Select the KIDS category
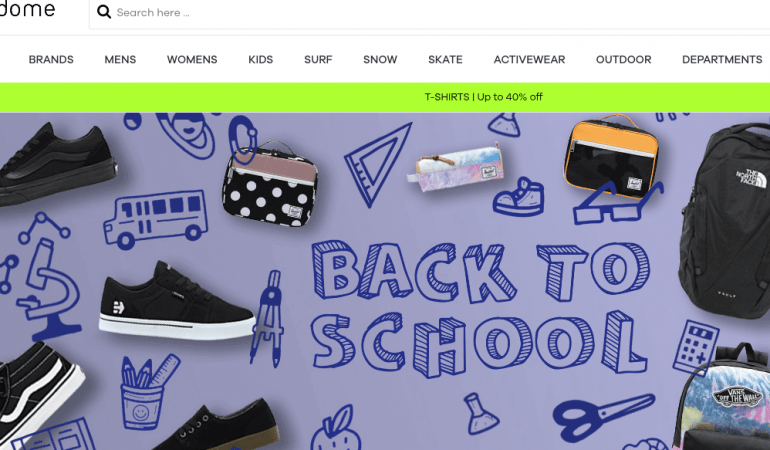770x450 pixels. pyautogui.click(x=261, y=59)
